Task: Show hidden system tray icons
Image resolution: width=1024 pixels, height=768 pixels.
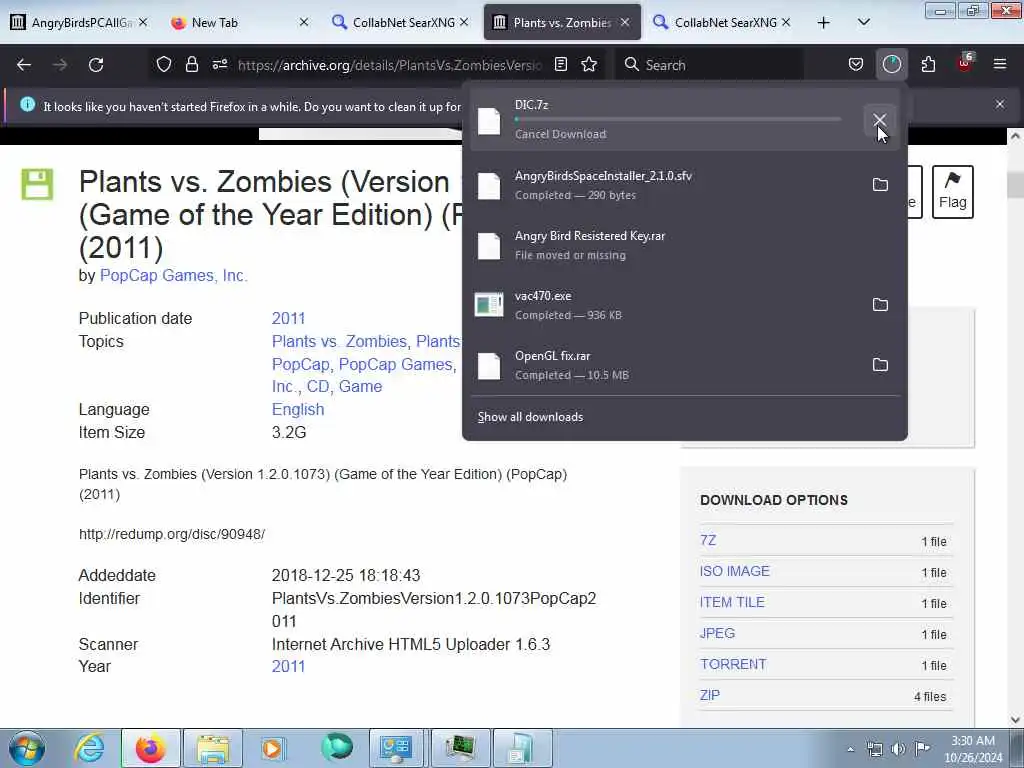Action: coord(850,749)
